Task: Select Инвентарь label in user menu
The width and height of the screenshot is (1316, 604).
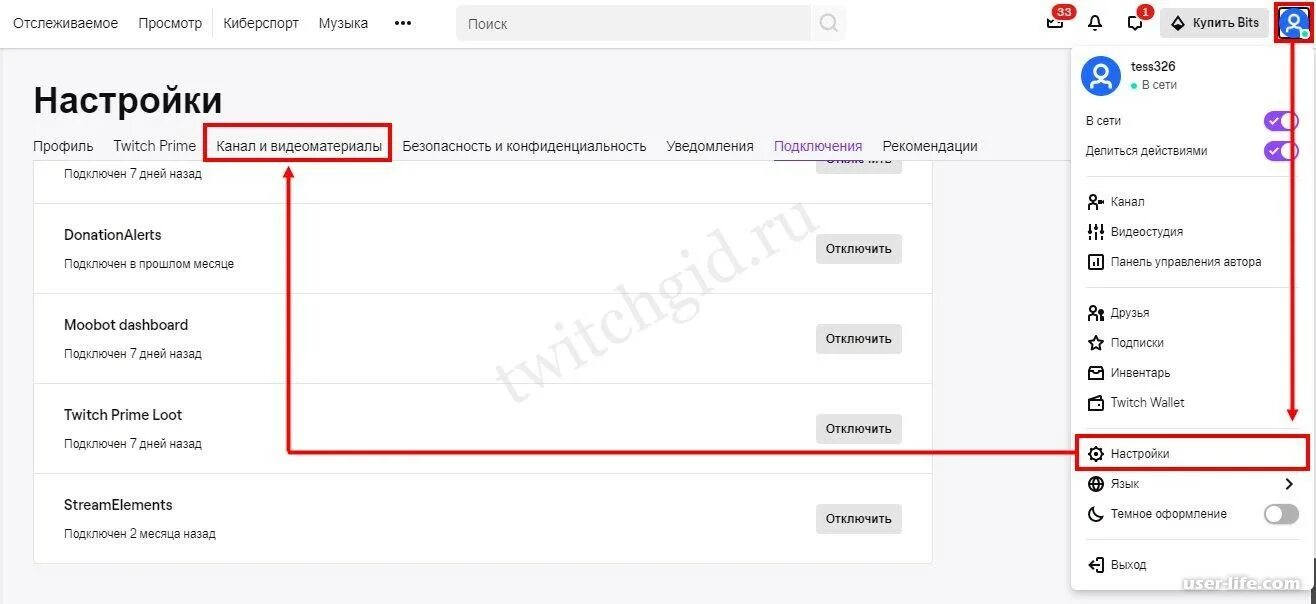Action: 1140,373
